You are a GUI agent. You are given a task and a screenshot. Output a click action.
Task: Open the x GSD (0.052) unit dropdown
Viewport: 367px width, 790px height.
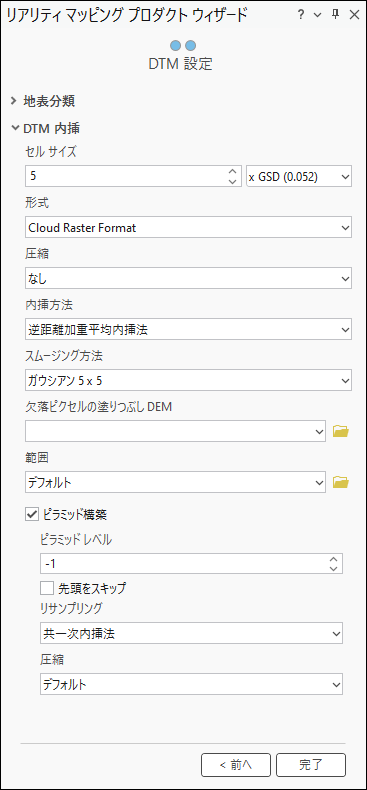[299, 177]
